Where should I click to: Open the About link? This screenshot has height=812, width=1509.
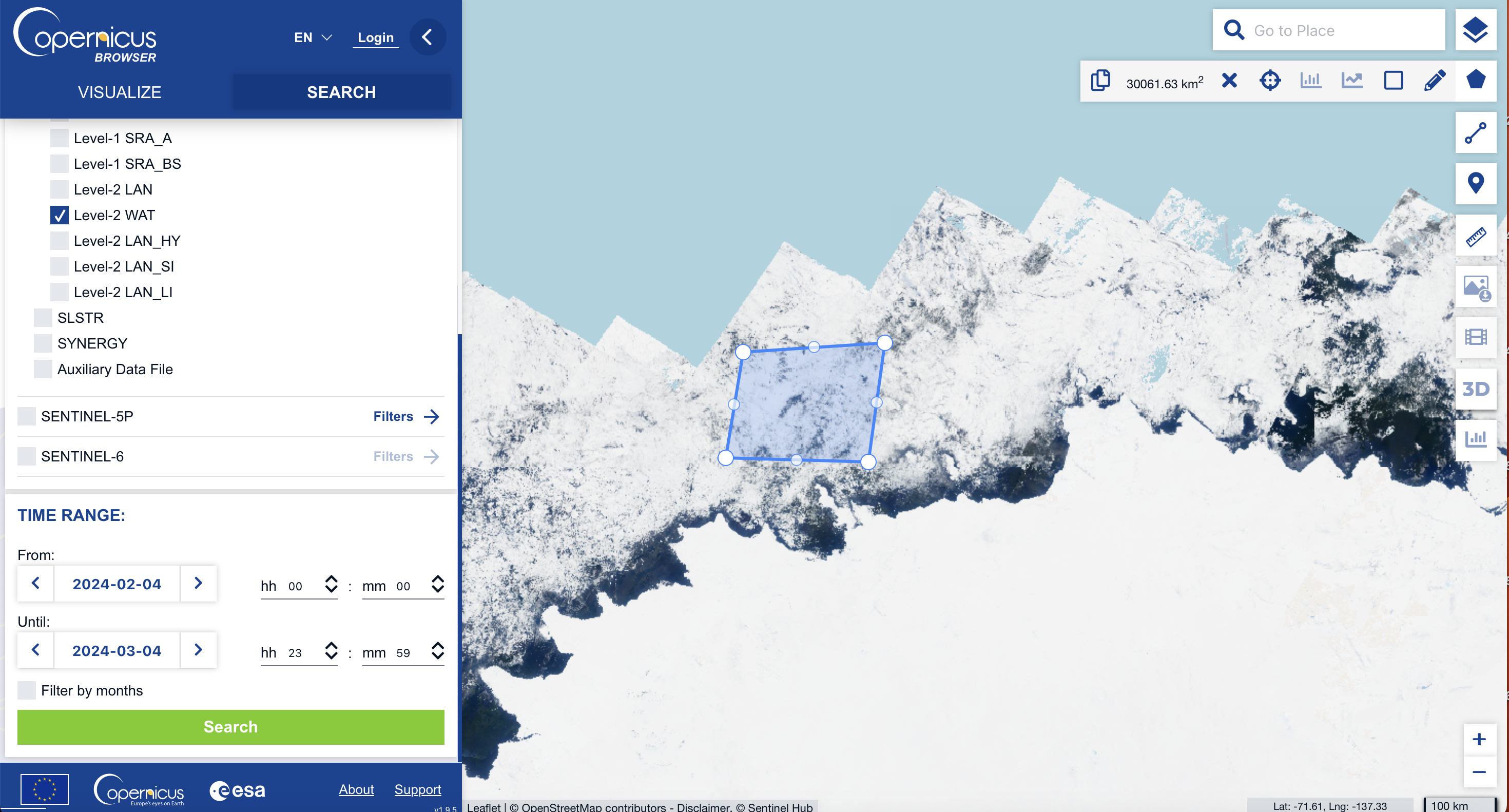click(356, 789)
